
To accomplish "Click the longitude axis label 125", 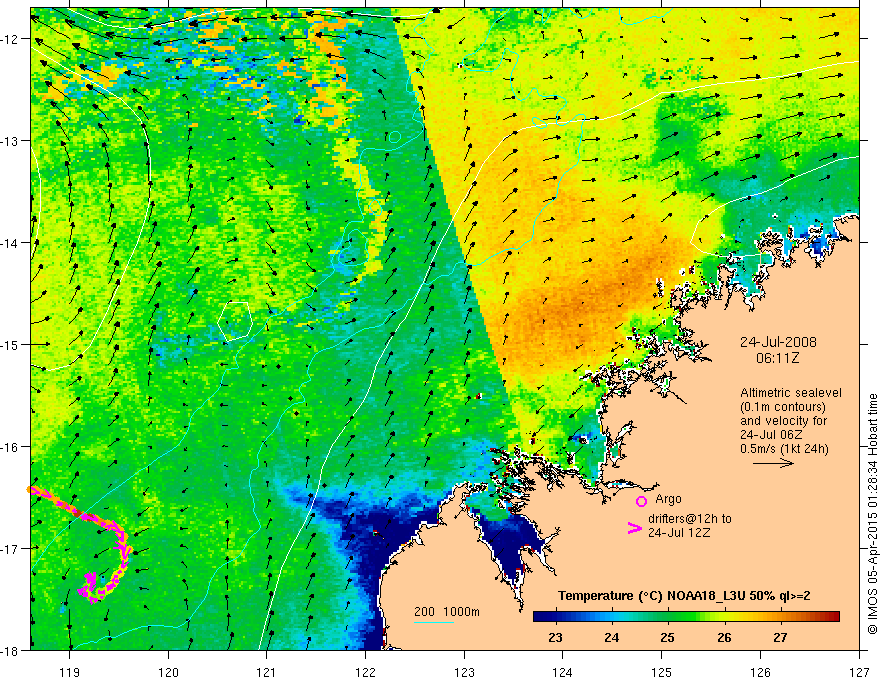I will click(662, 672).
